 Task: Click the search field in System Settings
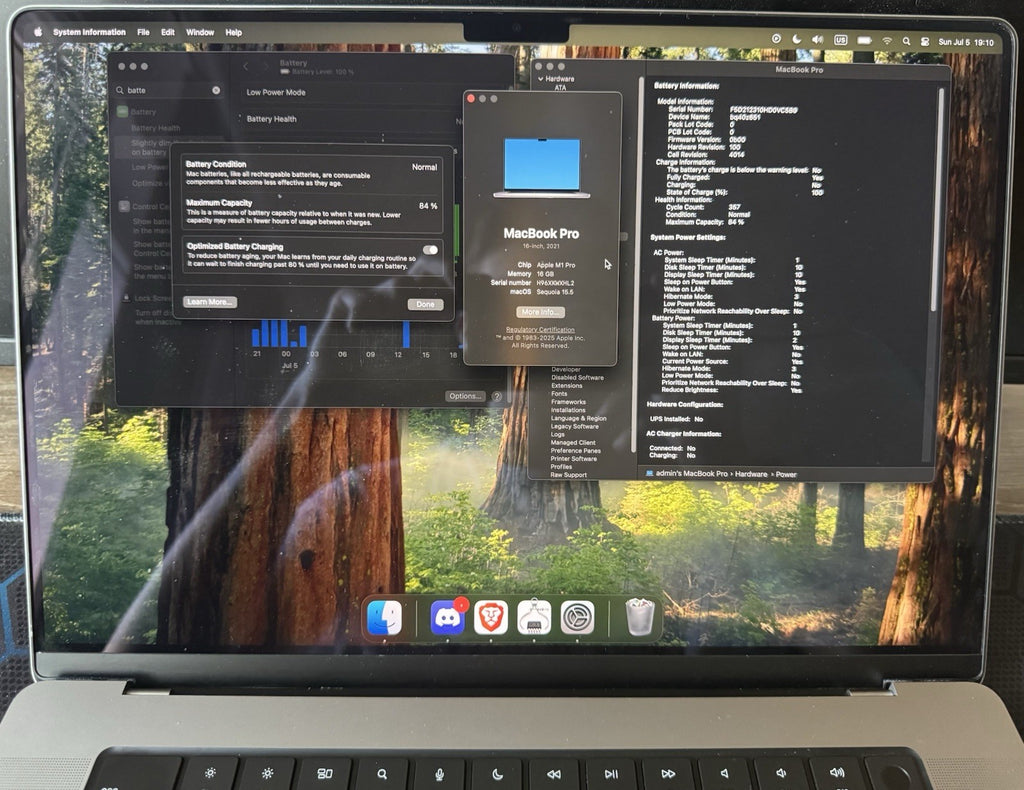pyautogui.click(x=168, y=90)
